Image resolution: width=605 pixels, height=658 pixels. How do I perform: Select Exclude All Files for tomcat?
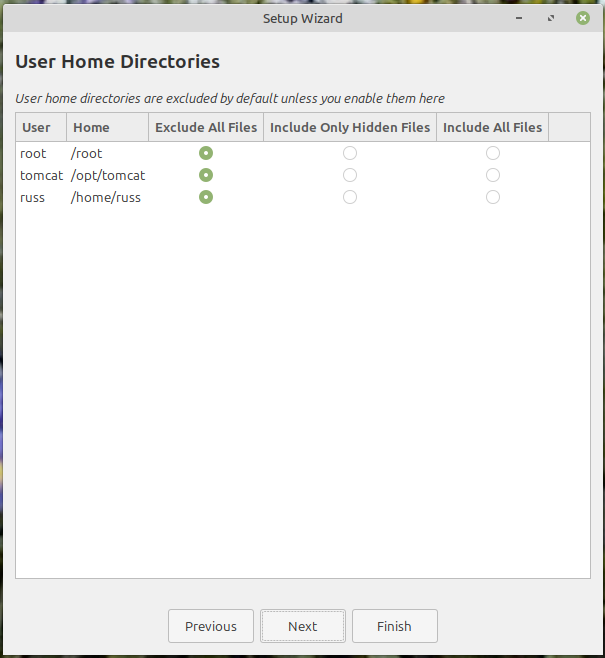pyautogui.click(x=206, y=175)
